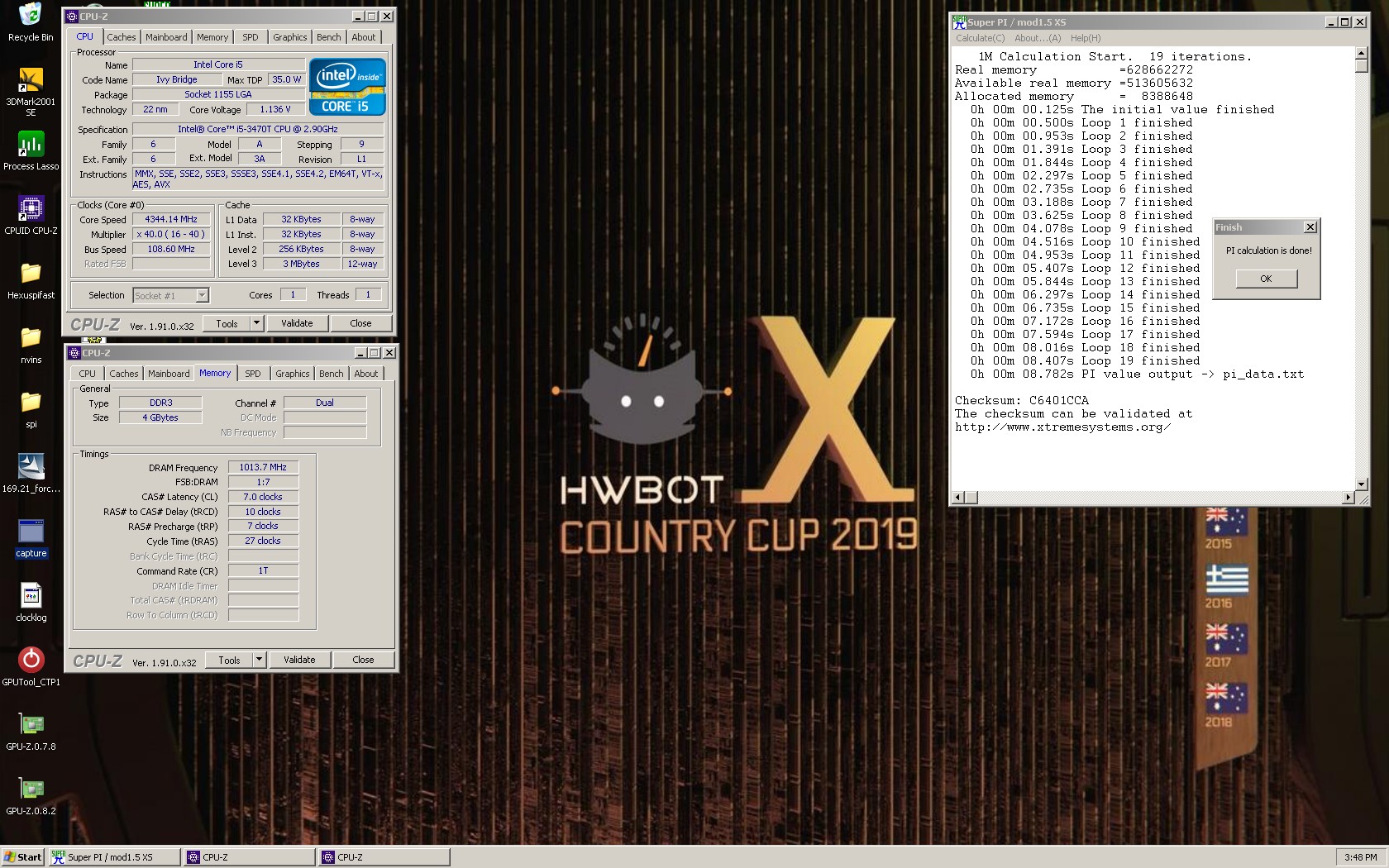Screen dimensions: 1389x868
Task: Click Tools button in Memory CPU-Z window
Action: click(x=230, y=660)
